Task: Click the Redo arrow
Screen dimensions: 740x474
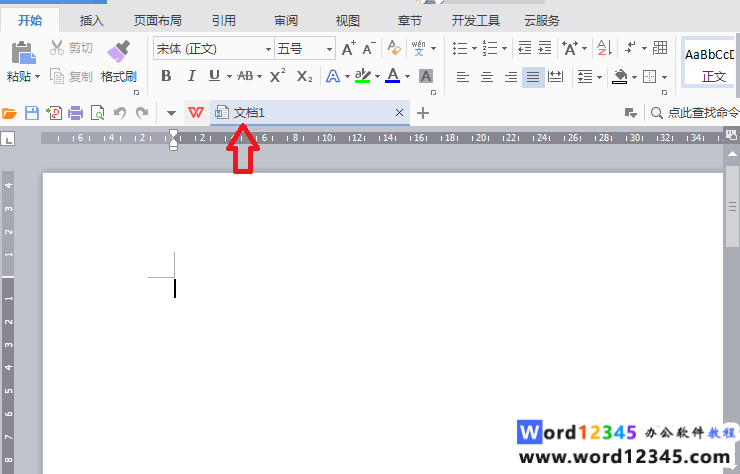Action: pyautogui.click(x=142, y=113)
